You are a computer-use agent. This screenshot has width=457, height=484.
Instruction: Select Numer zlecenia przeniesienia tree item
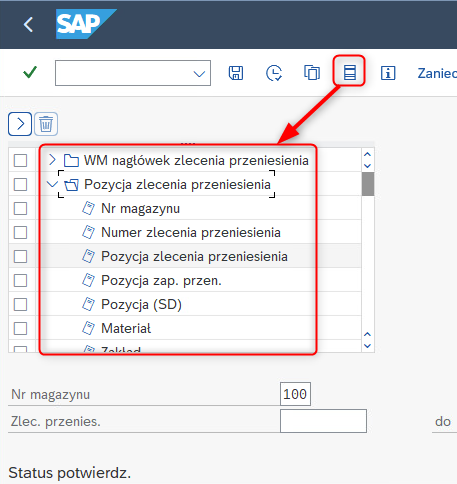click(191, 232)
